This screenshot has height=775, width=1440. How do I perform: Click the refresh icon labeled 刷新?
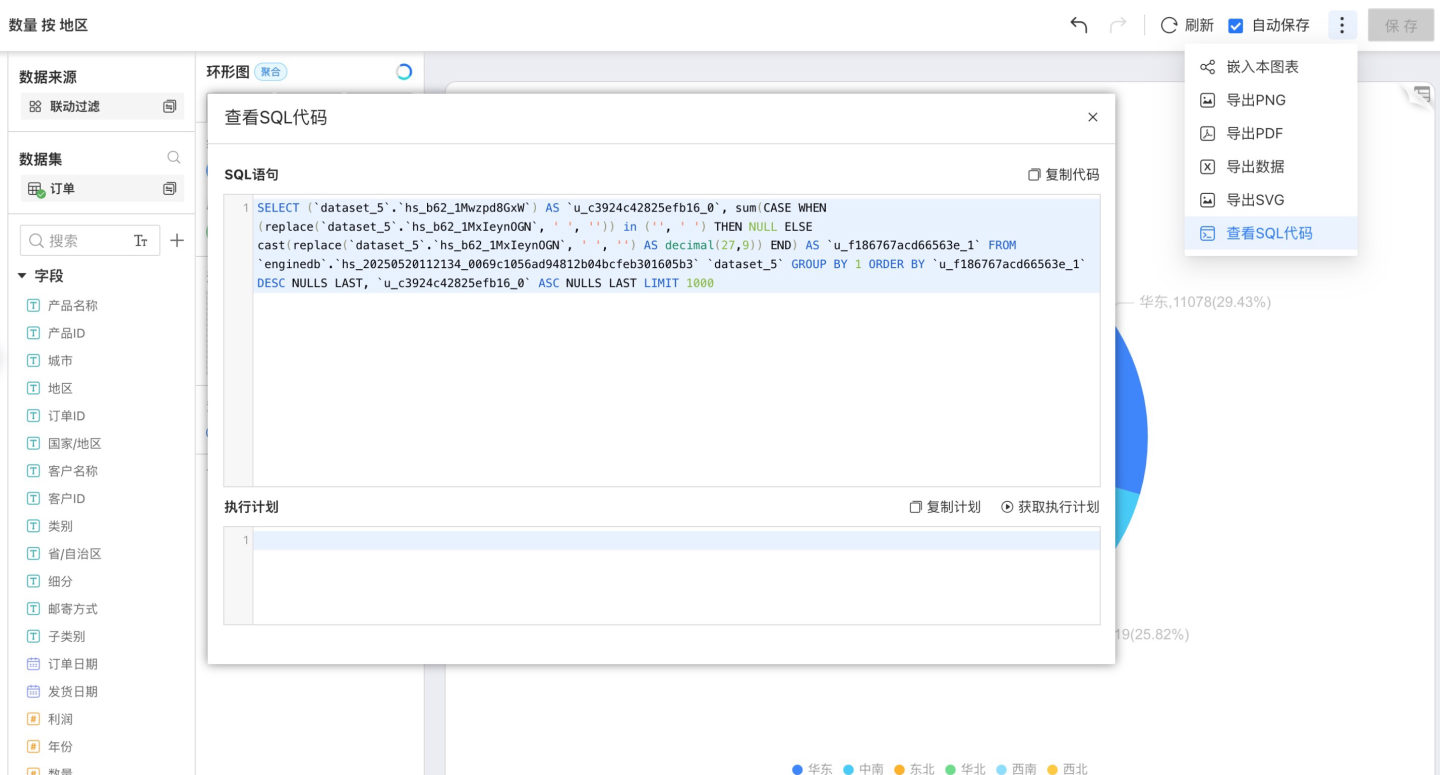click(x=1168, y=25)
